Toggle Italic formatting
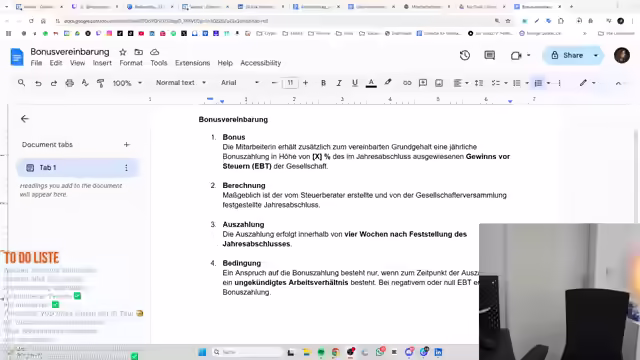 coord(339,83)
